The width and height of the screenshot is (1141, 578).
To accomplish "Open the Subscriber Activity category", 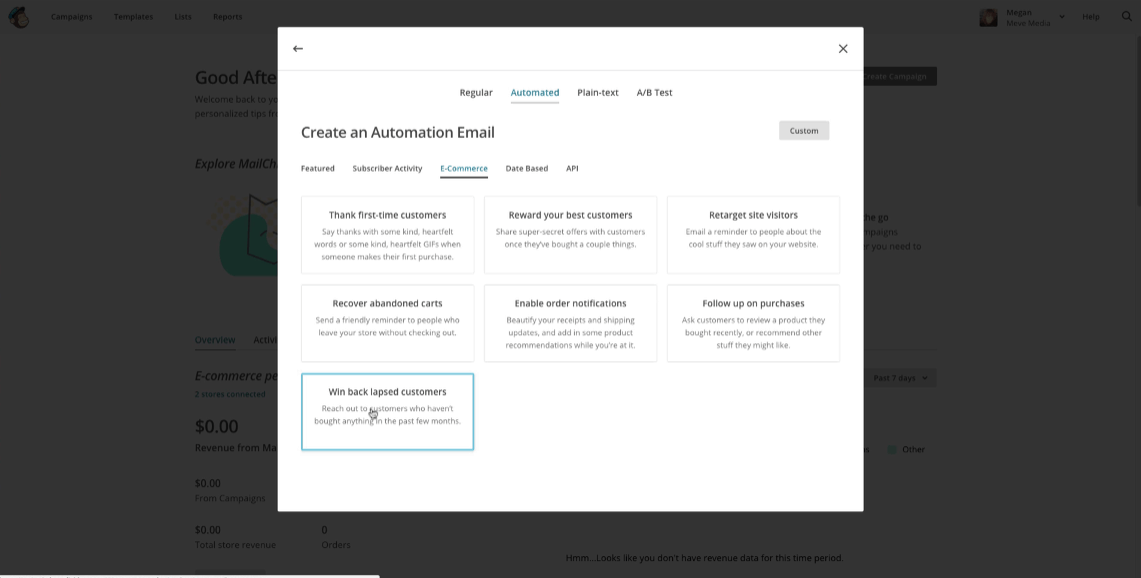I will pos(387,168).
